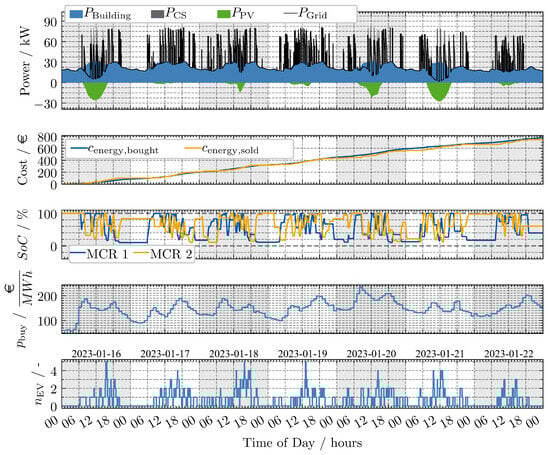Click the MCR 2 legend entry
This screenshot has width=550, height=455.
tap(163, 254)
